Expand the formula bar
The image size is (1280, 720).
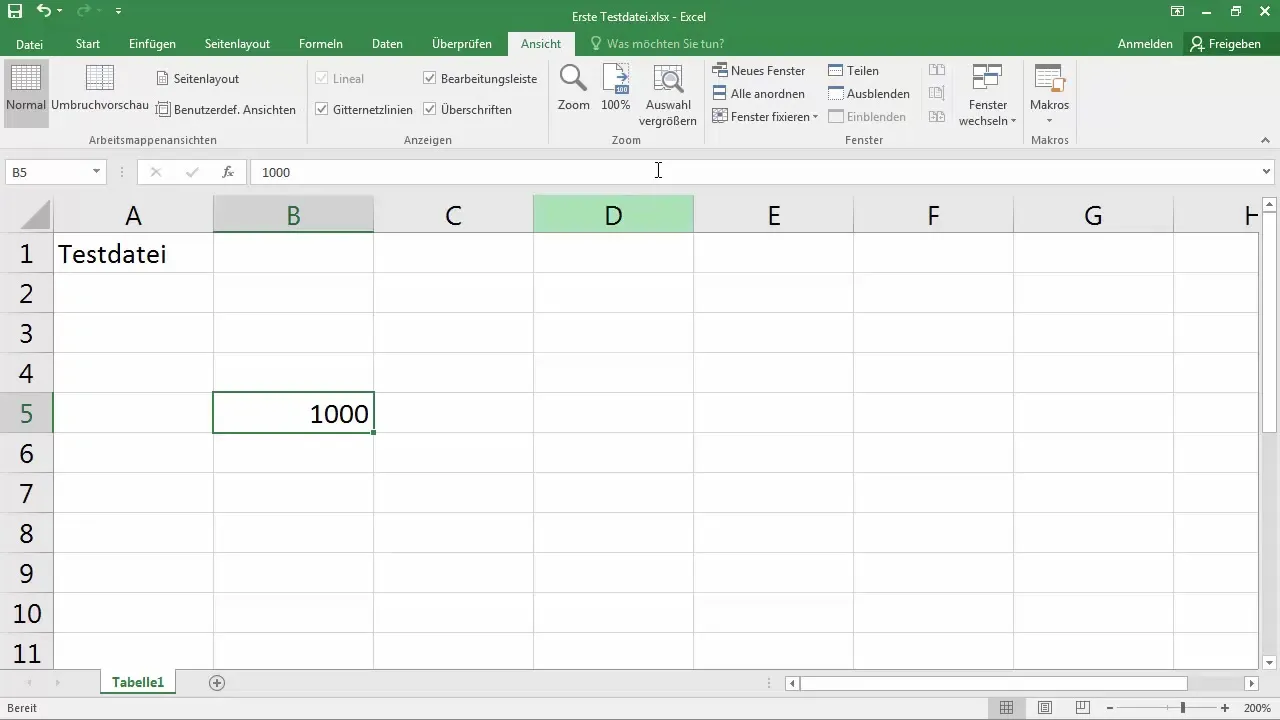[x=1267, y=172]
